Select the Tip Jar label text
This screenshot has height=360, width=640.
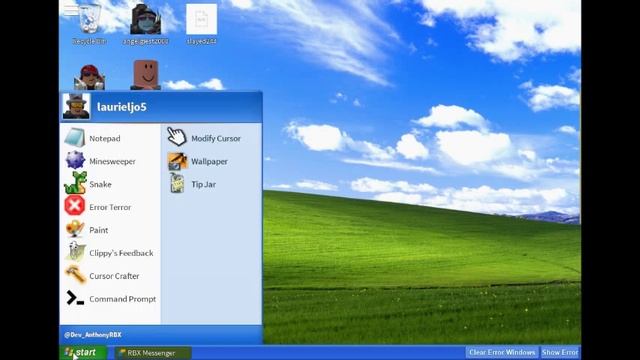point(204,184)
